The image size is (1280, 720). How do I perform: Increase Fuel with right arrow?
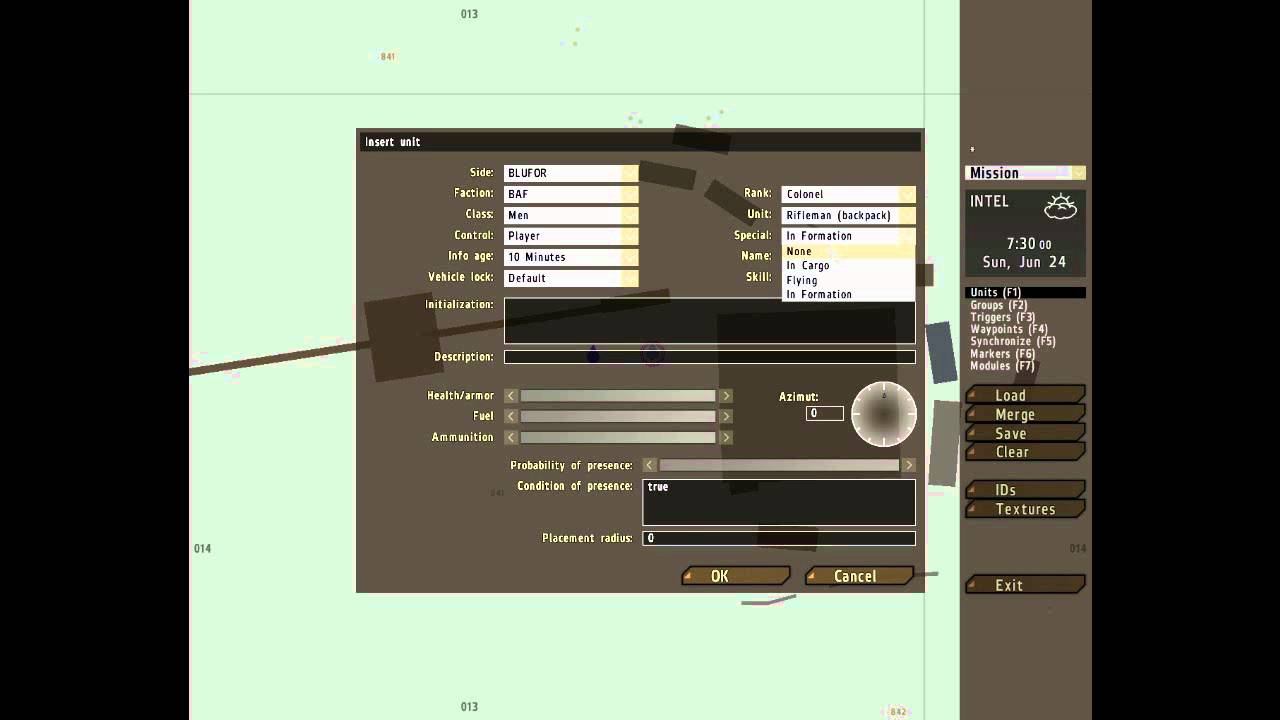[726, 416]
